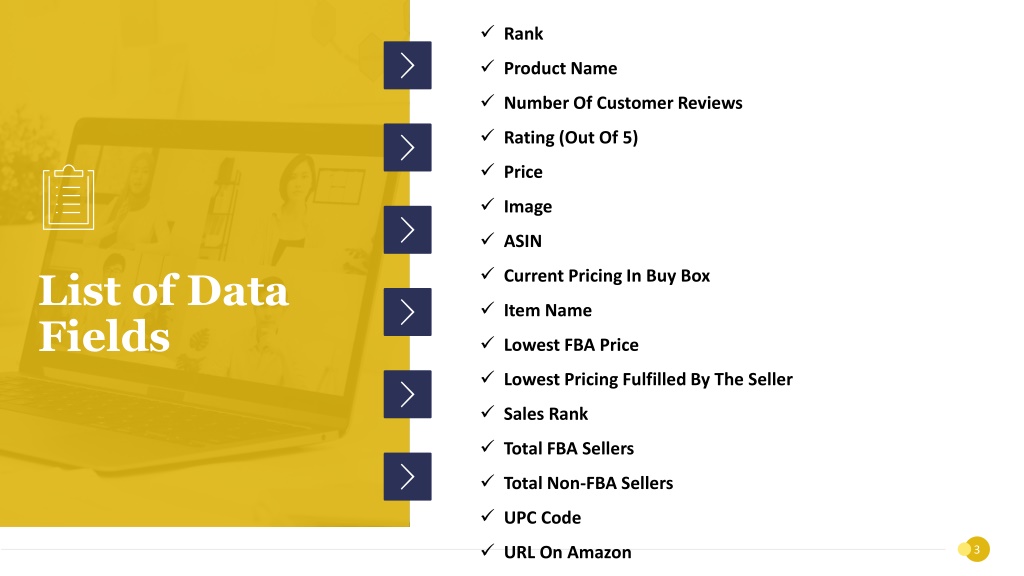Viewport: 1024px width, 576px height.
Task: Click the yellow page number 3 circle
Action: pyautogui.click(x=977, y=549)
